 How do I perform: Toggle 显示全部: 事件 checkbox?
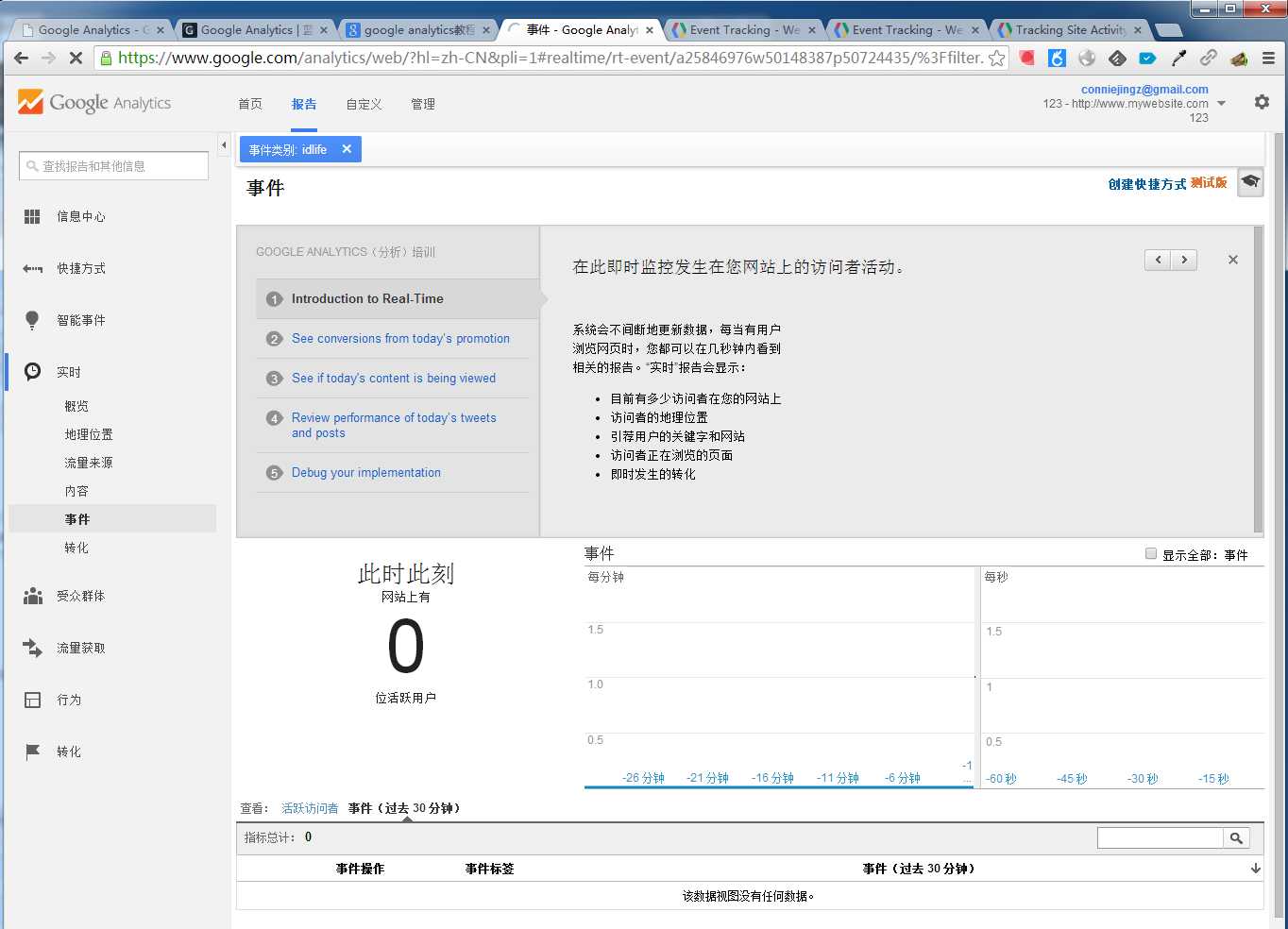[x=1151, y=554]
